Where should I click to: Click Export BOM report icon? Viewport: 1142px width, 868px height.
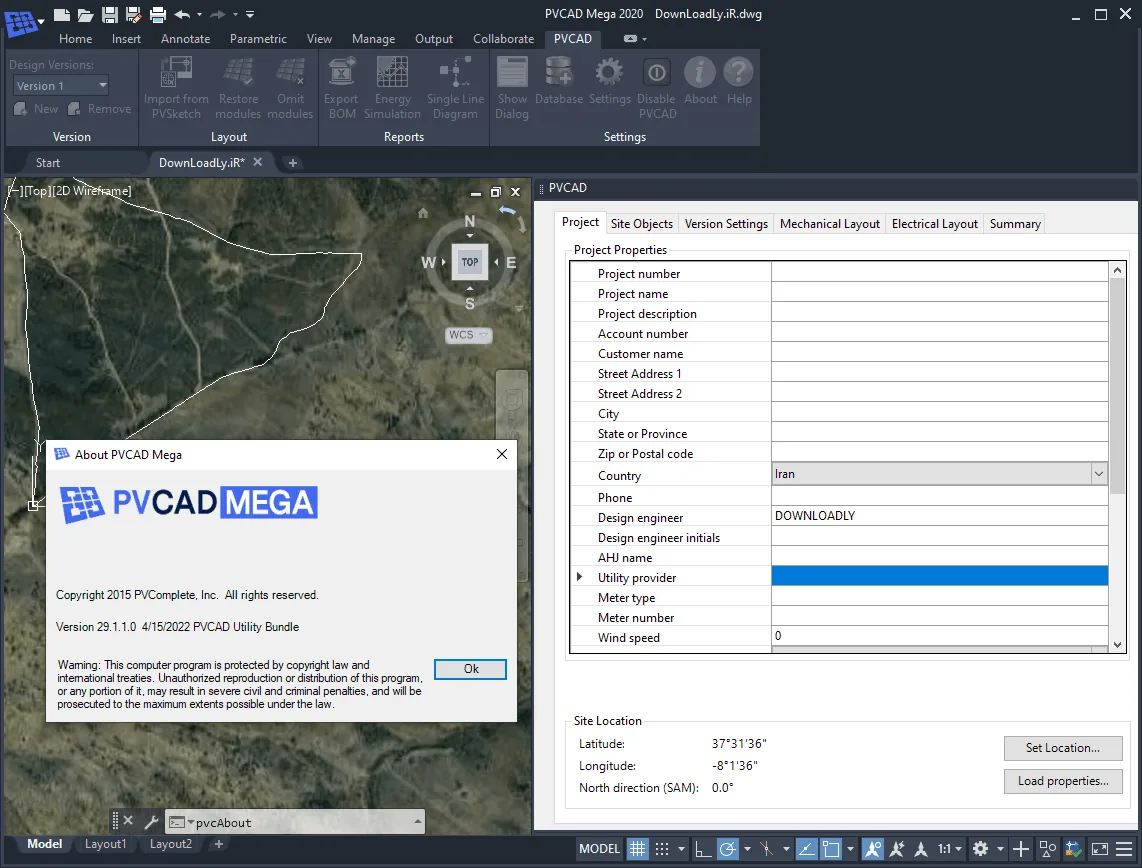(x=342, y=88)
